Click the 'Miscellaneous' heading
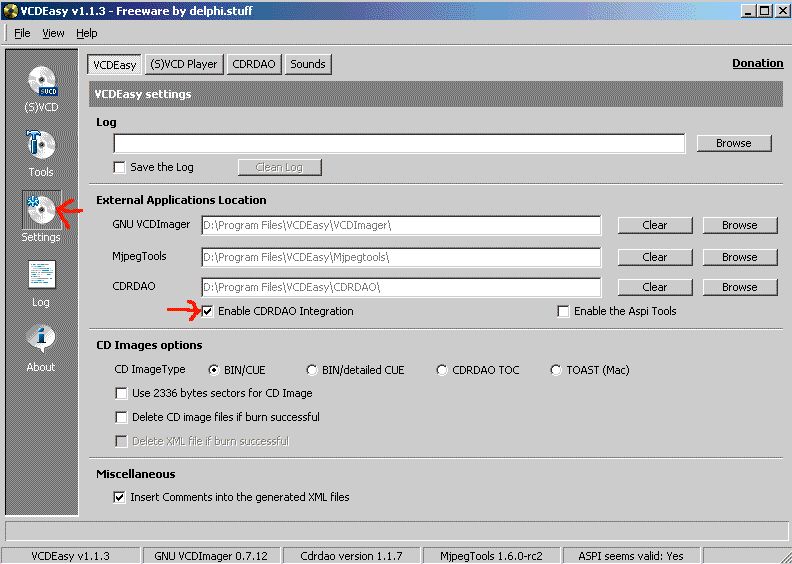792x564 pixels. coord(136,474)
